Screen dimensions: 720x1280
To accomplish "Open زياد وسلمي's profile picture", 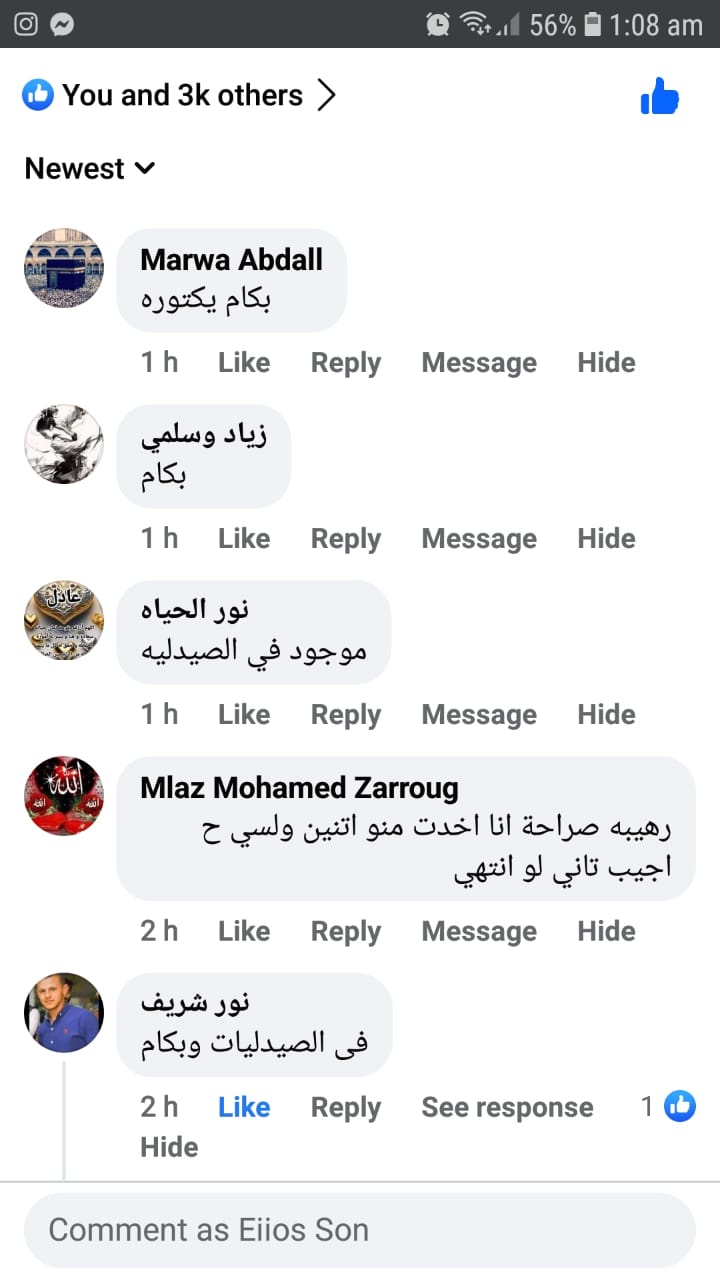I will [x=64, y=444].
